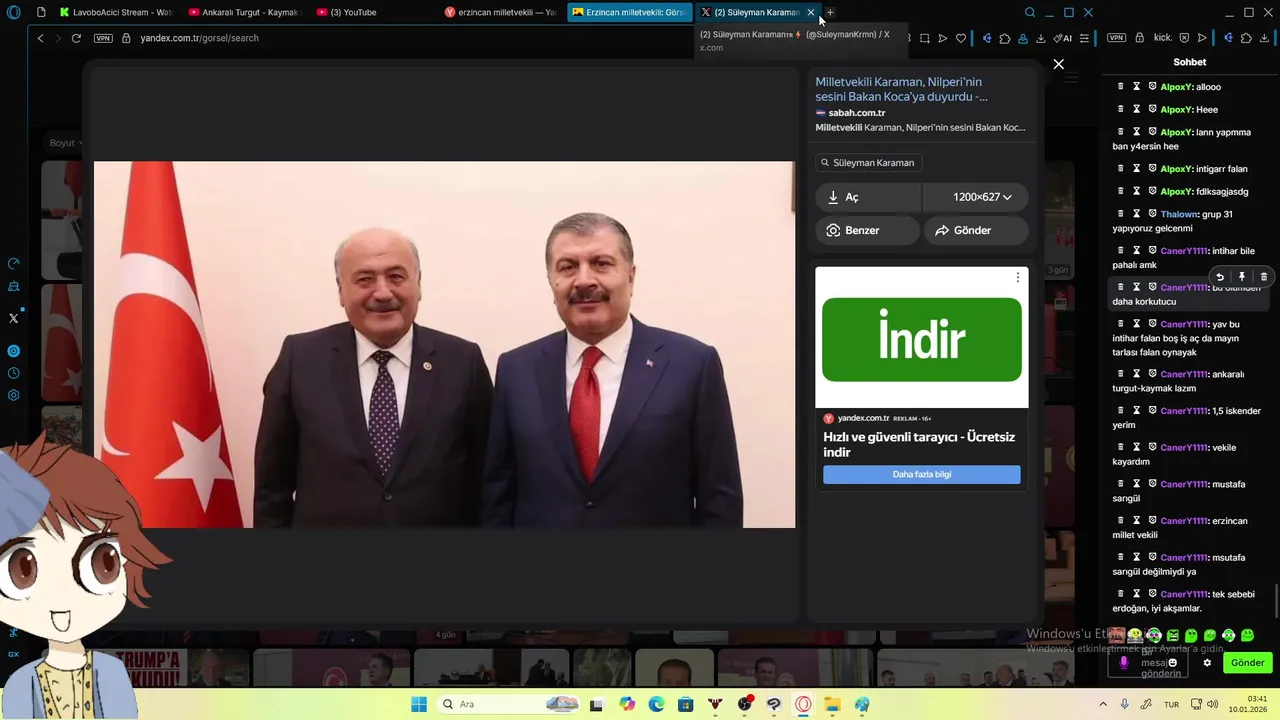Open Copilot from the taskbar

tap(627, 704)
